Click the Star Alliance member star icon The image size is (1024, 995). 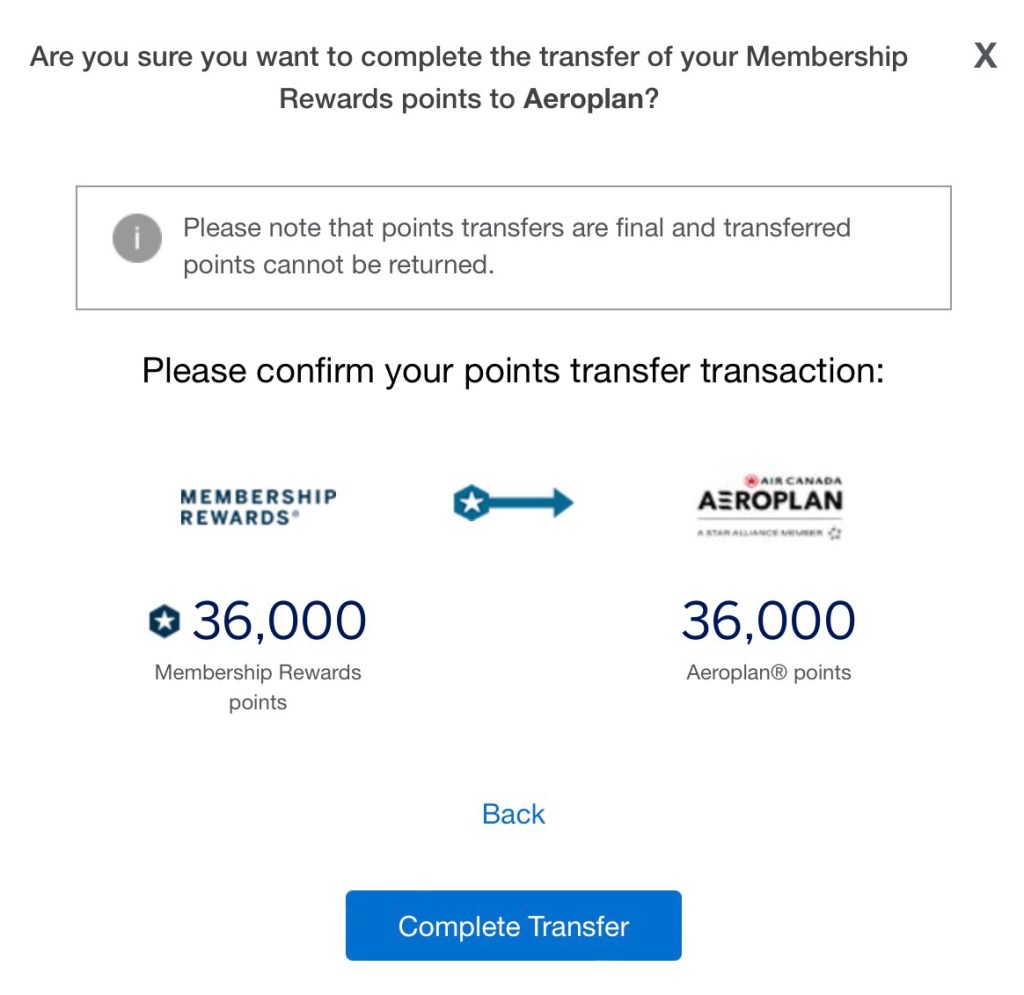pyautogui.click(x=835, y=534)
